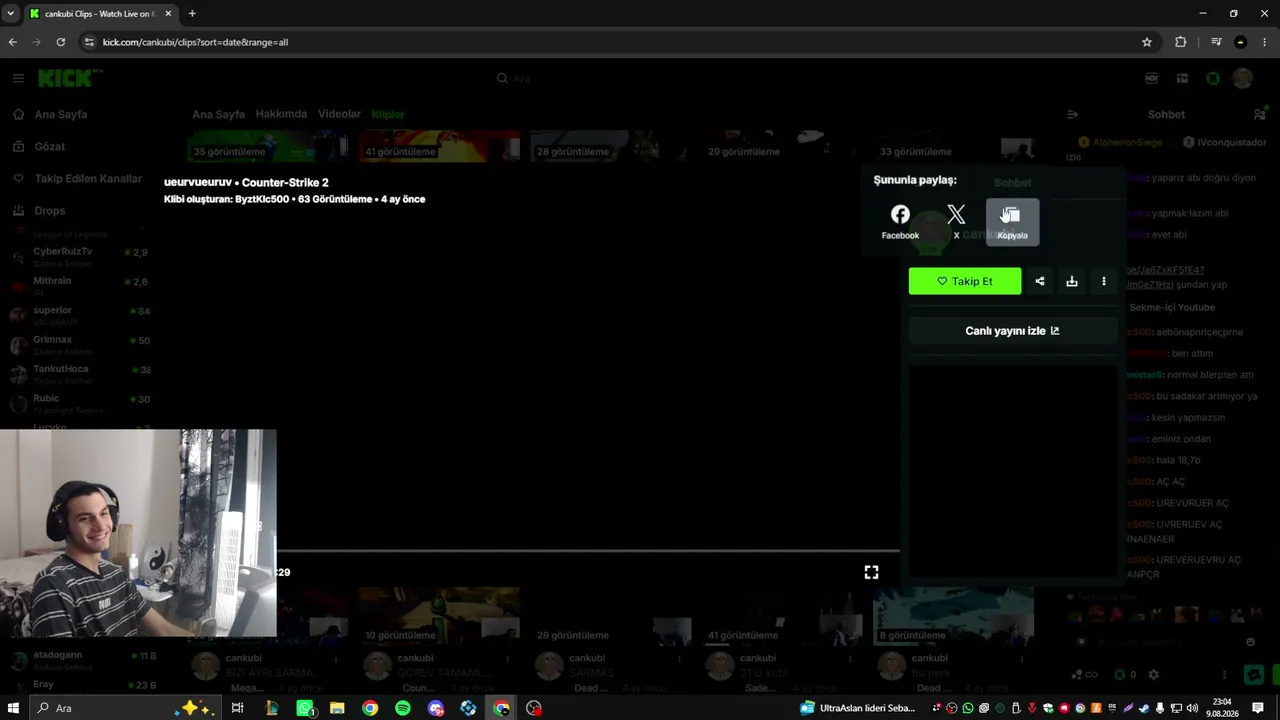Reload the page in Chrome
Image resolution: width=1280 pixels, height=720 pixels.
coord(61,42)
